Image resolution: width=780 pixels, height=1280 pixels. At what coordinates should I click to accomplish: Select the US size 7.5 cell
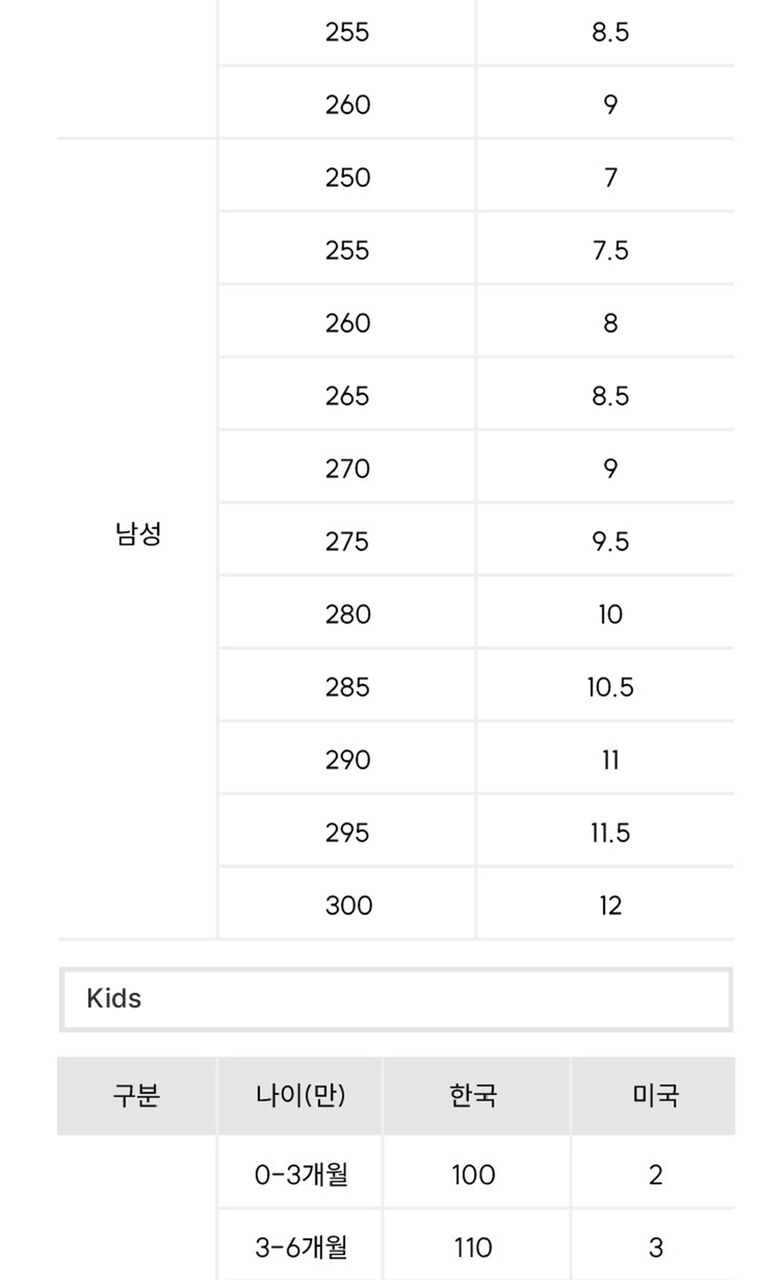[610, 251]
